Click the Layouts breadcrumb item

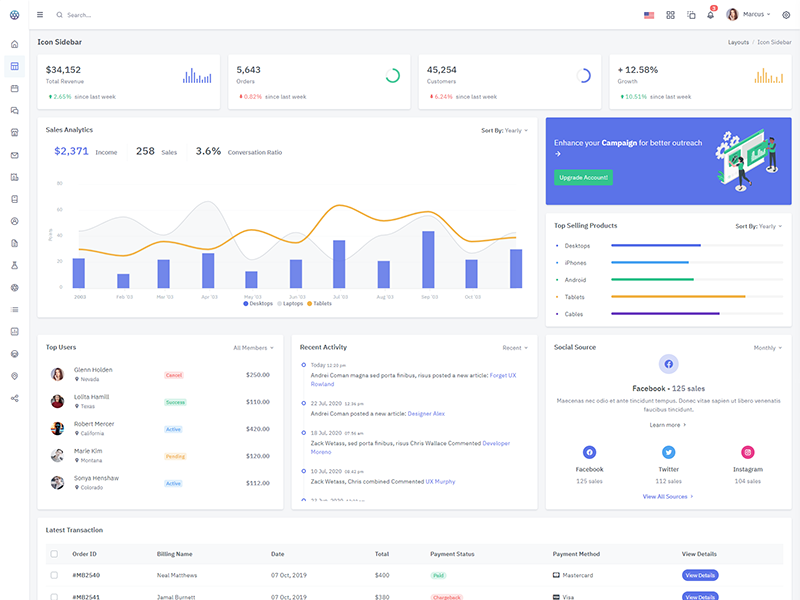[x=738, y=42]
